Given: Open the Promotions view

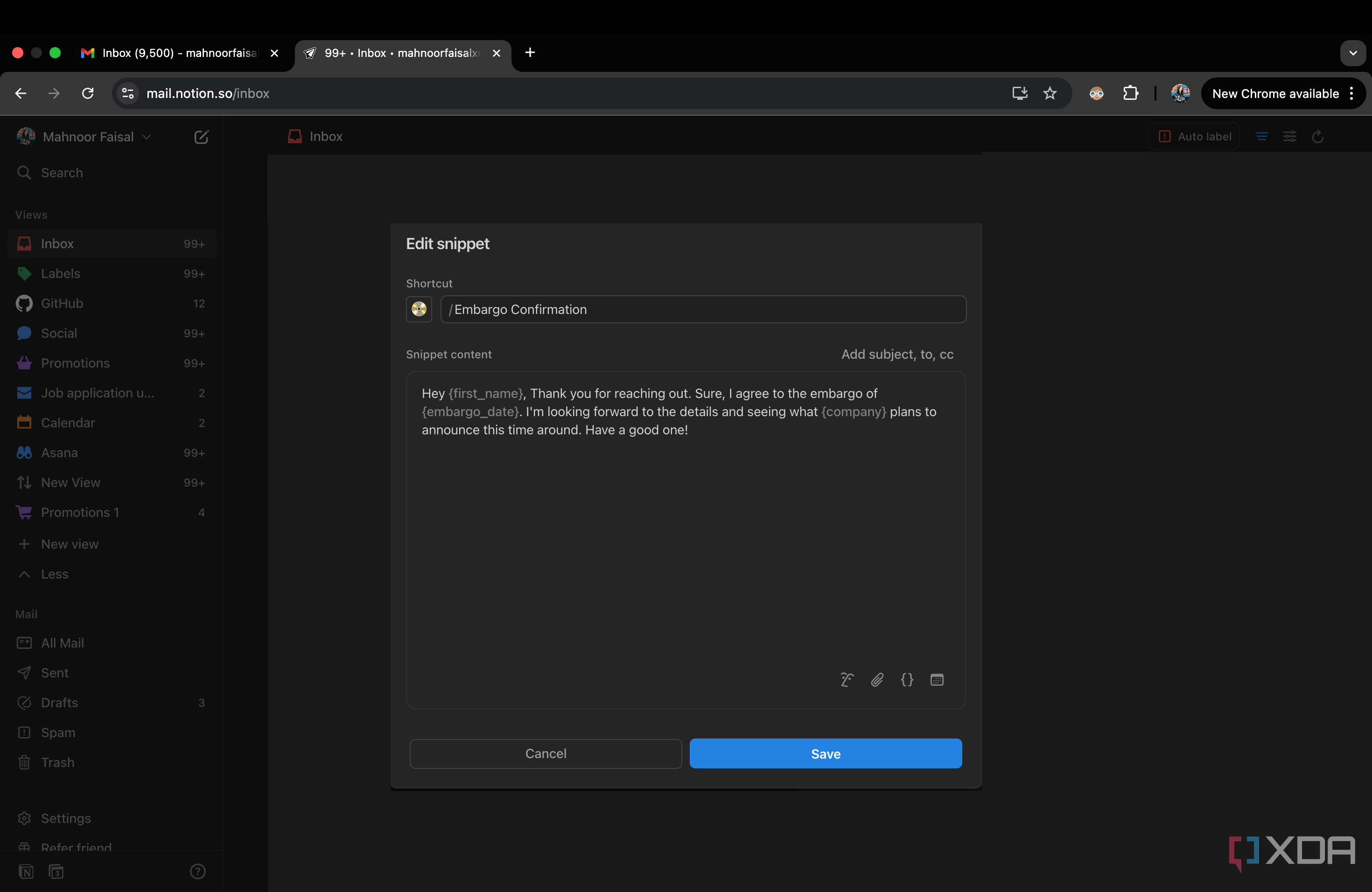Looking at the screenshot, I should tap(112, 363).
